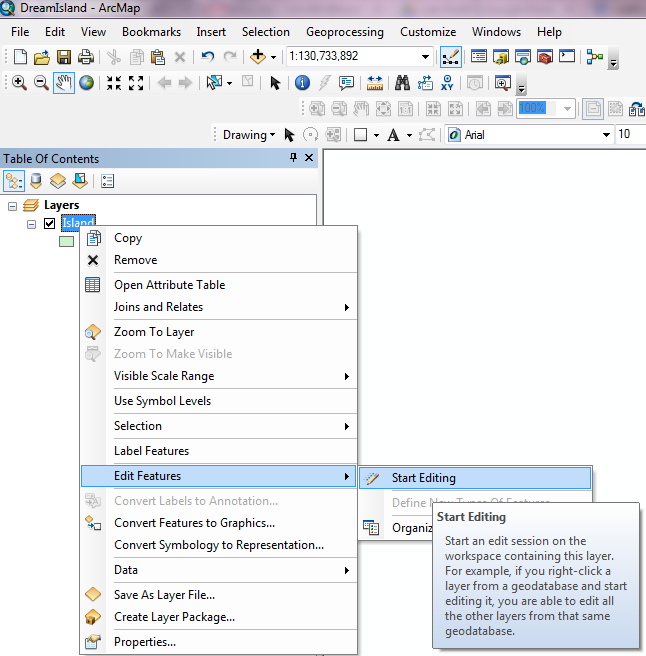Open the map scale dropdown
Viewport: 646px width, 656px height.
(425, 56)
